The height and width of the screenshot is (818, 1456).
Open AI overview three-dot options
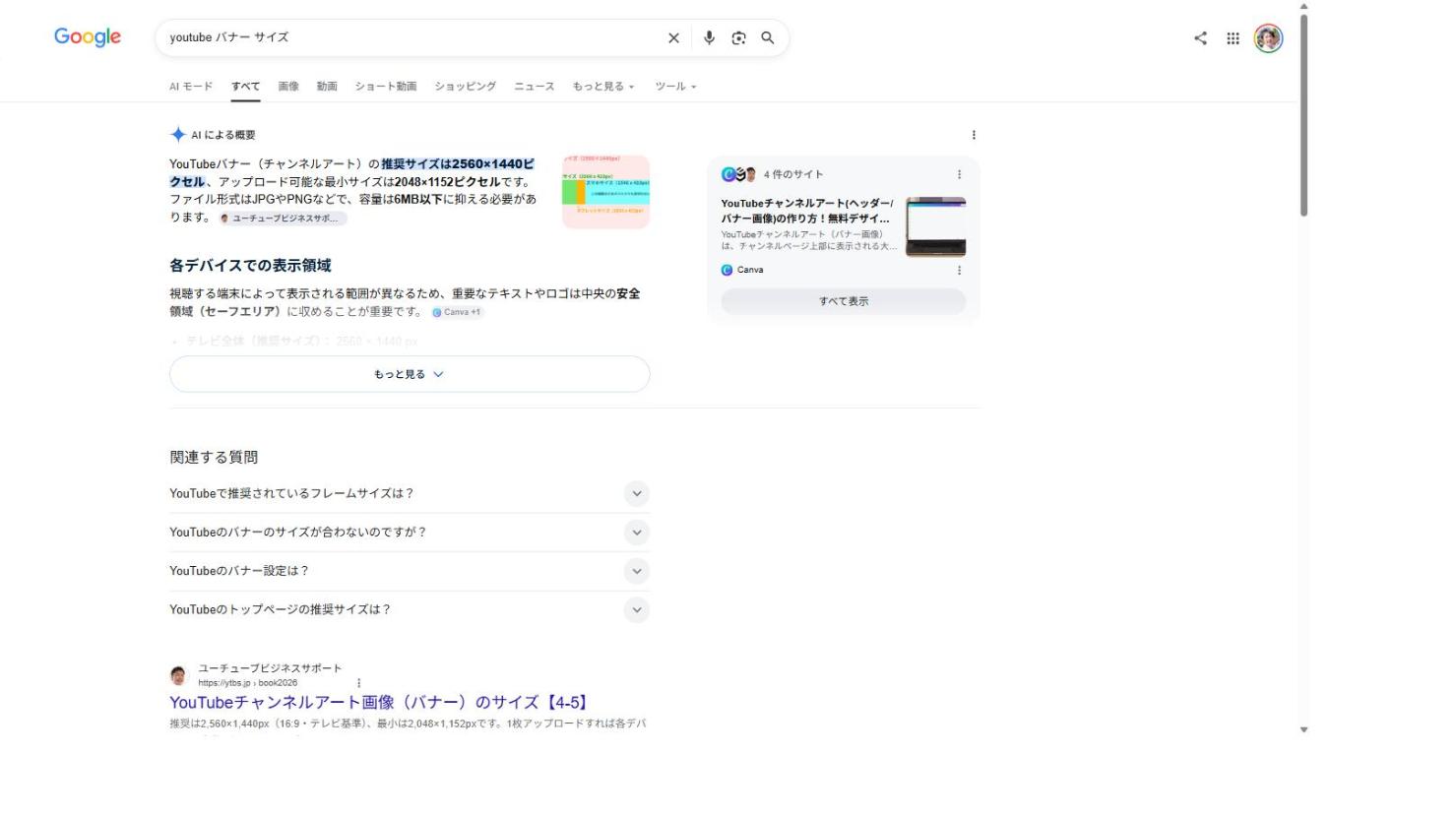[x=974, y=135]
